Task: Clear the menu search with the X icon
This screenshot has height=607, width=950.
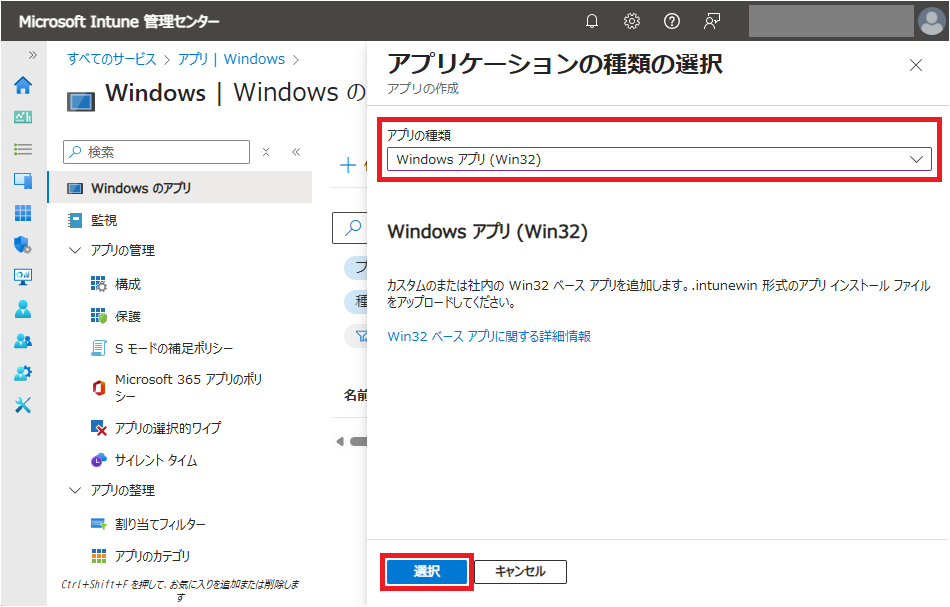Action: click(x=266, y=152)
